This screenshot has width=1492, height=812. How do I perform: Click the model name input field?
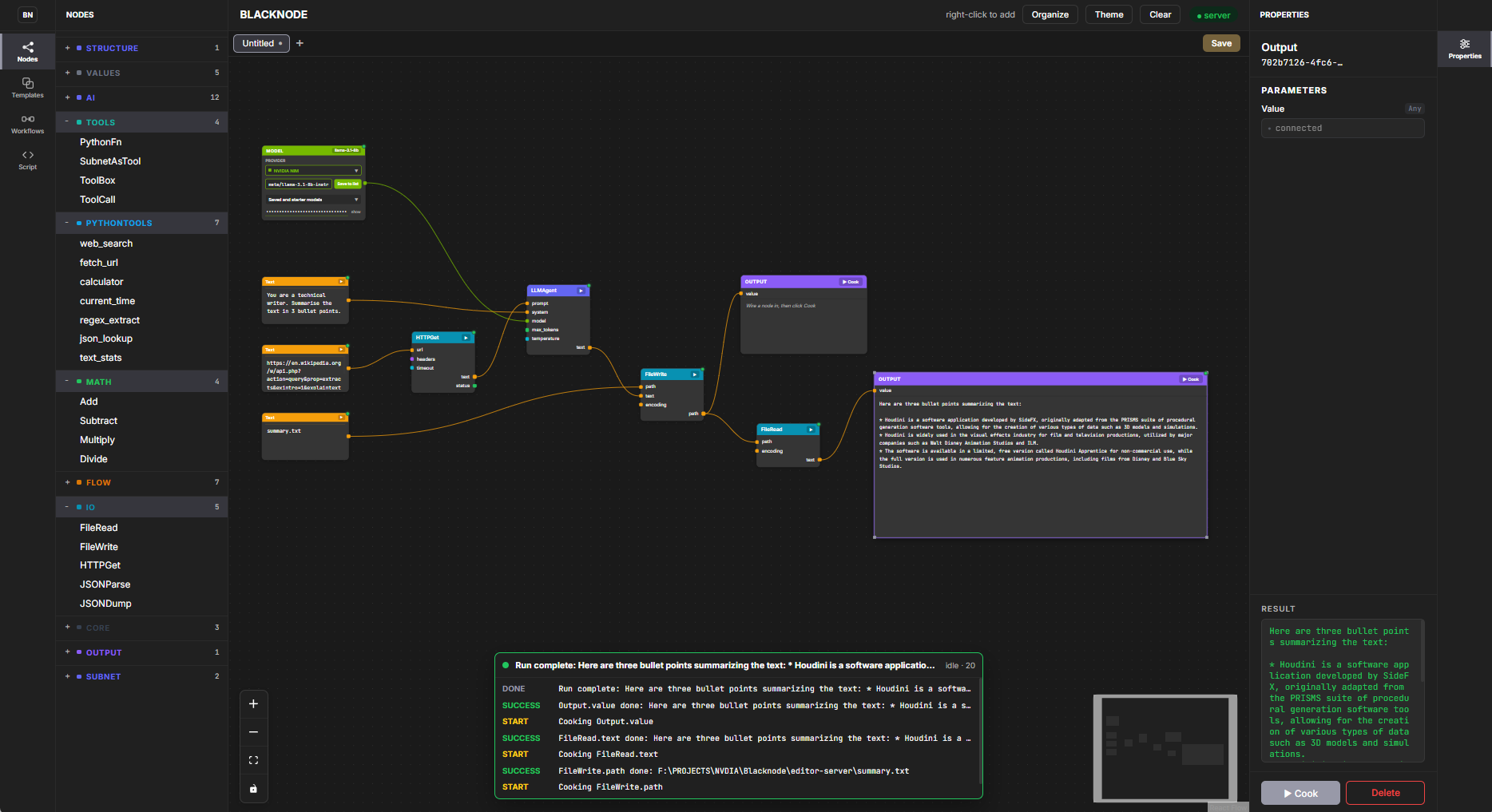(298, 184)
